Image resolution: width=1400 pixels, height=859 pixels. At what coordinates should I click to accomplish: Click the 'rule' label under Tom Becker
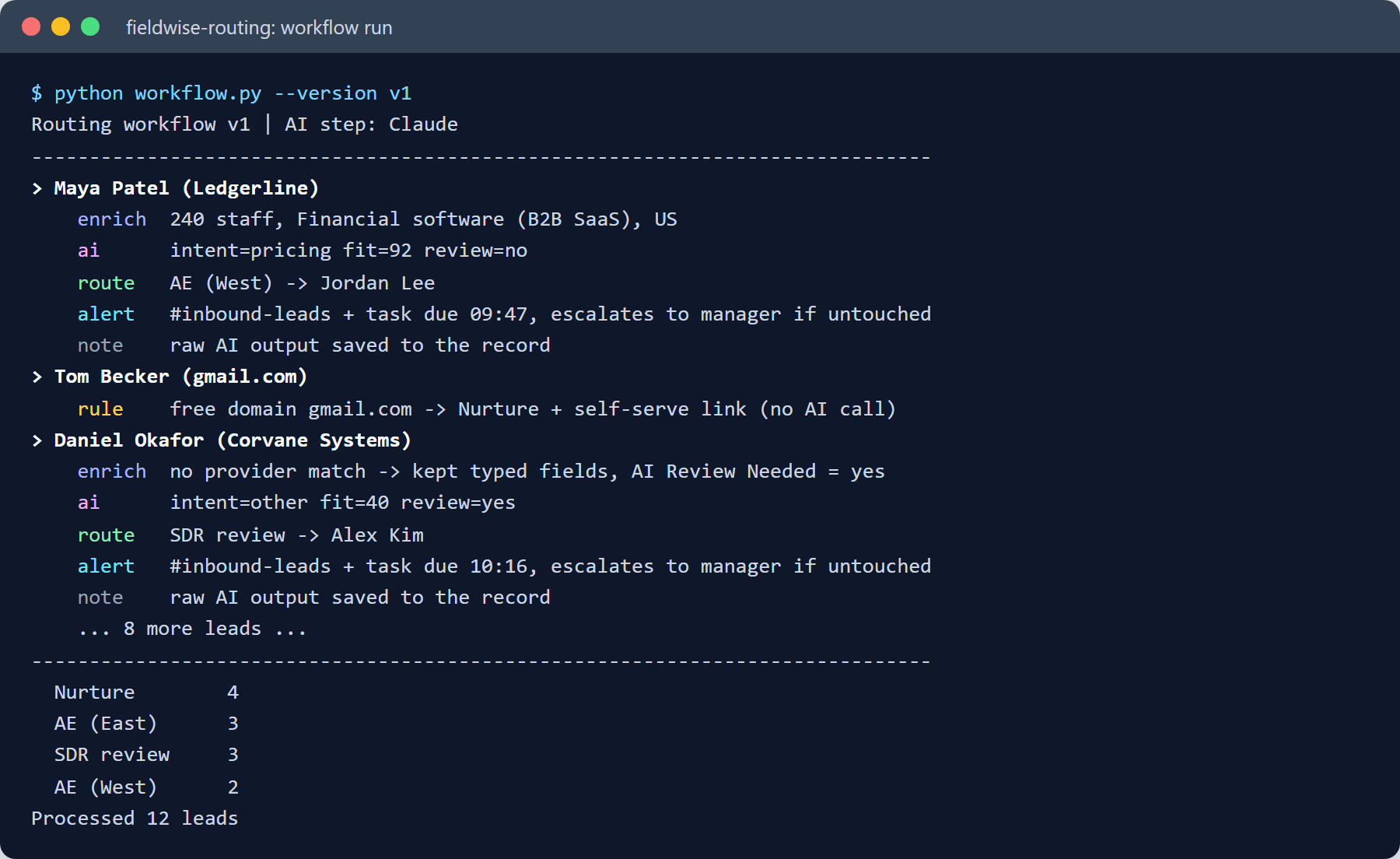[x=100, y=409]
